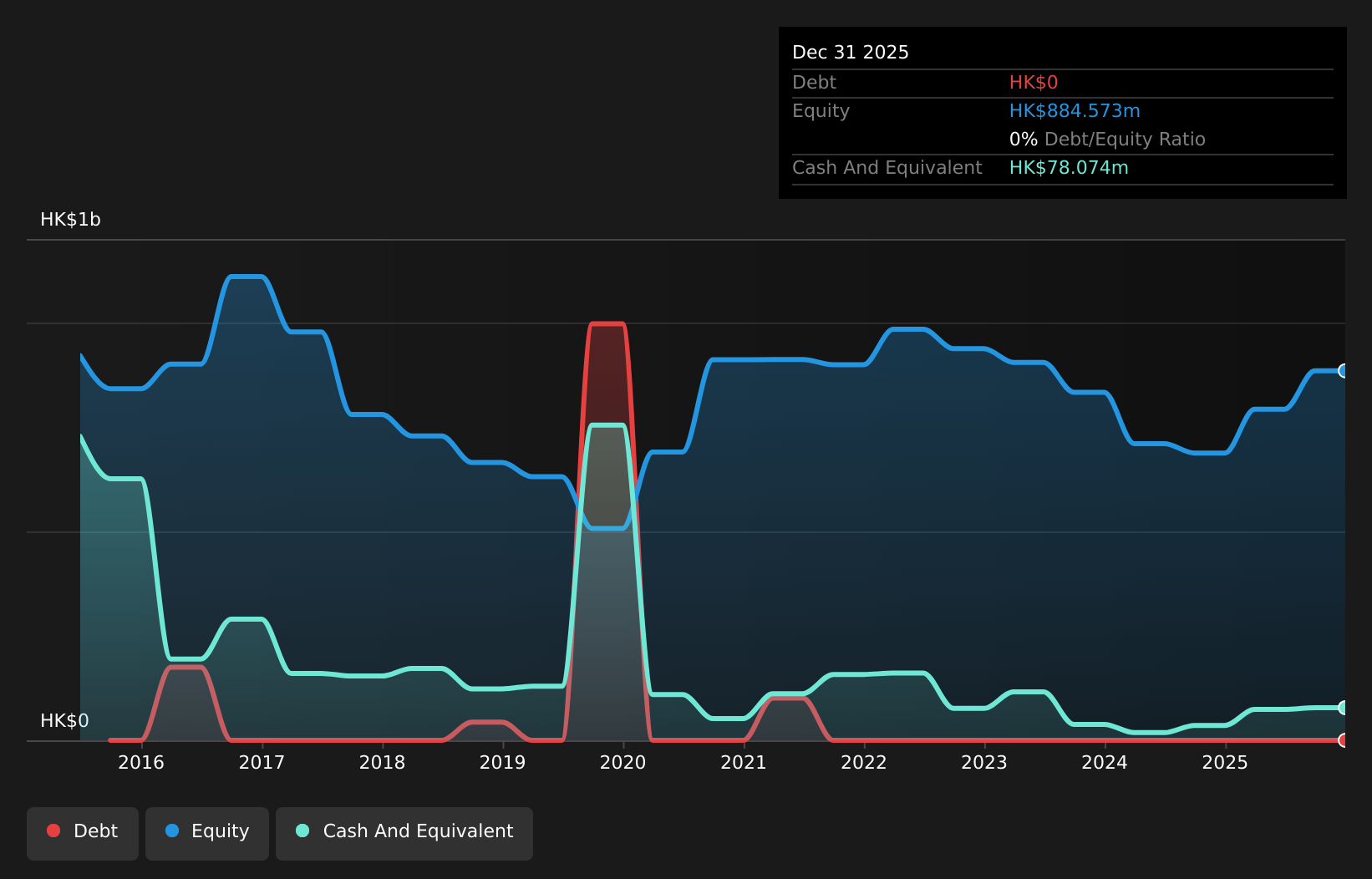Viewport: 1372px width, 879px height.
Task: Click the 2019 x-axis label
Action: click(502, 763)
